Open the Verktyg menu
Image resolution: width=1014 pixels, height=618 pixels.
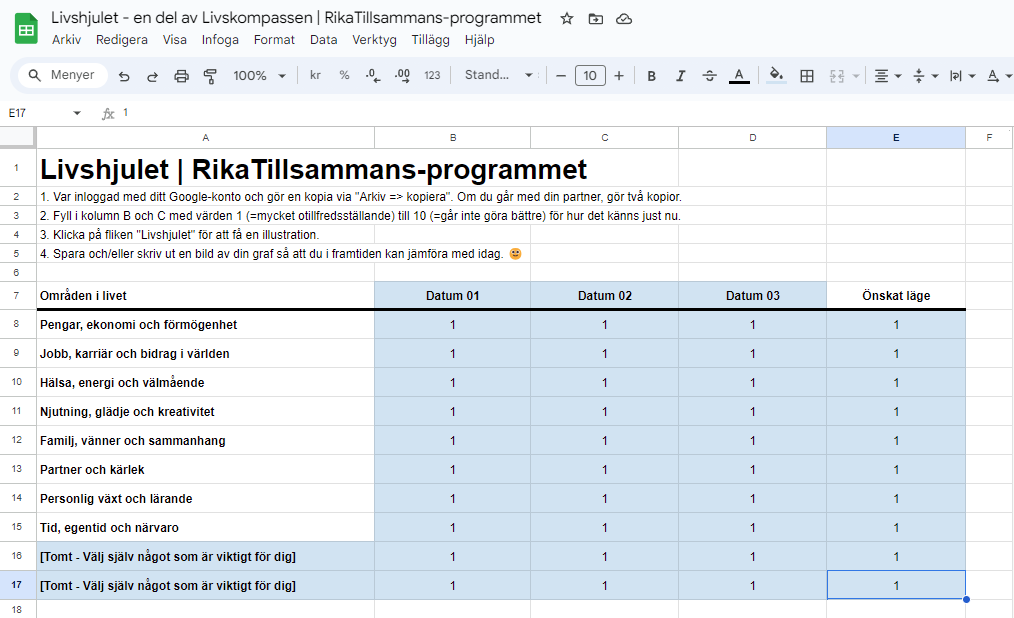click(374, 39)
